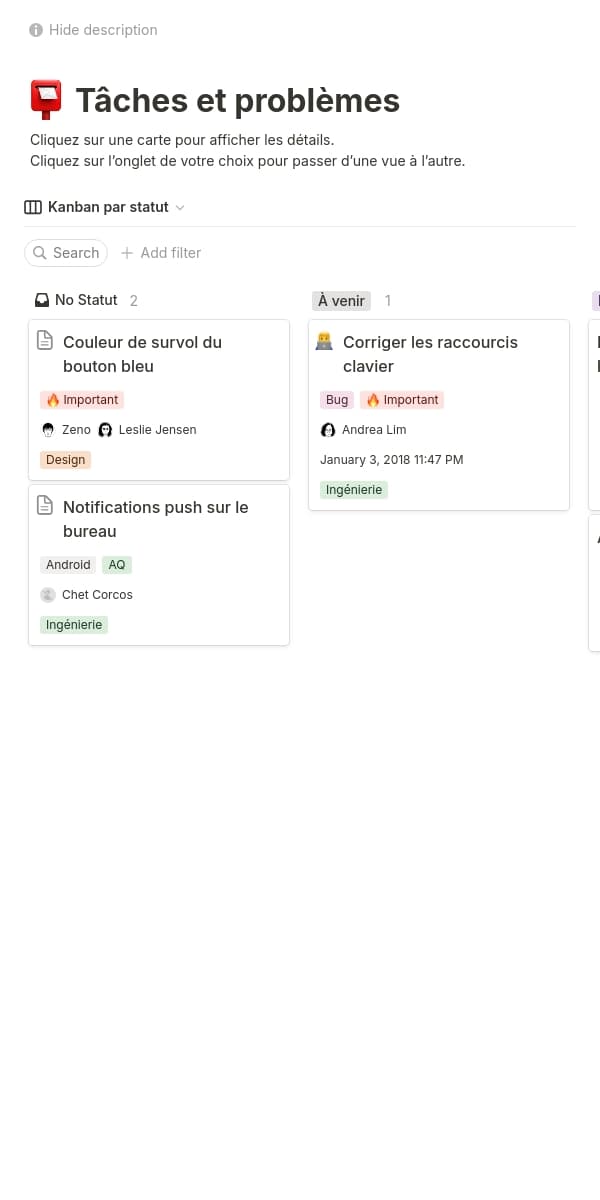Click the Add filter button

tap(160, 253)
